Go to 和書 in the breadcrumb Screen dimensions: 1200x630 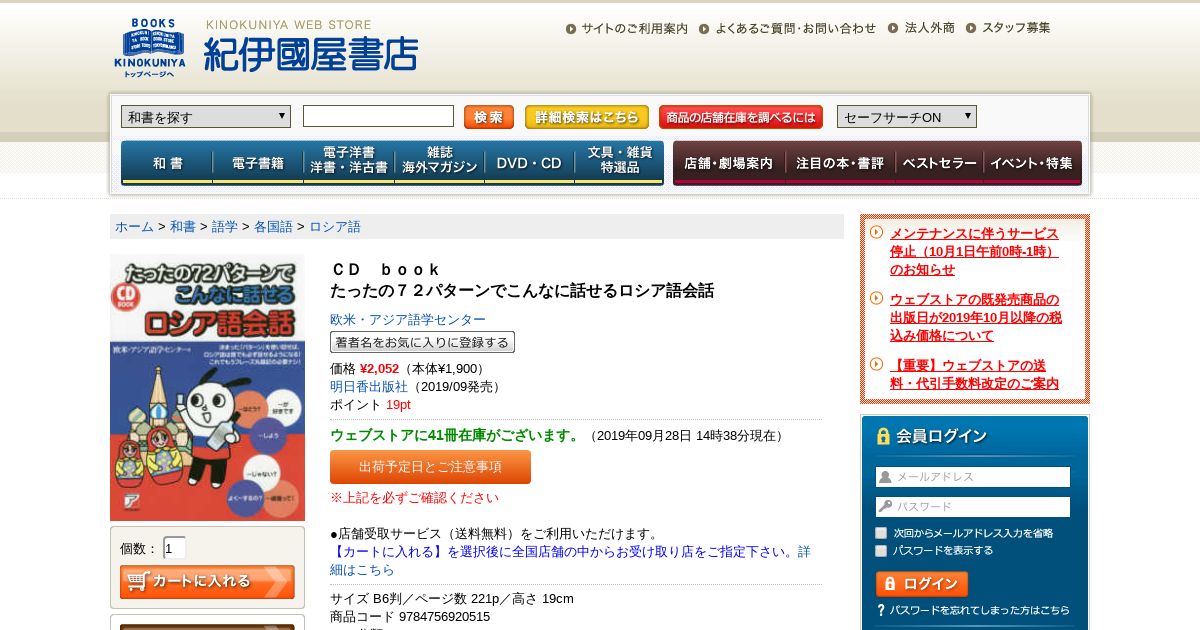click(x=183, y=227)
